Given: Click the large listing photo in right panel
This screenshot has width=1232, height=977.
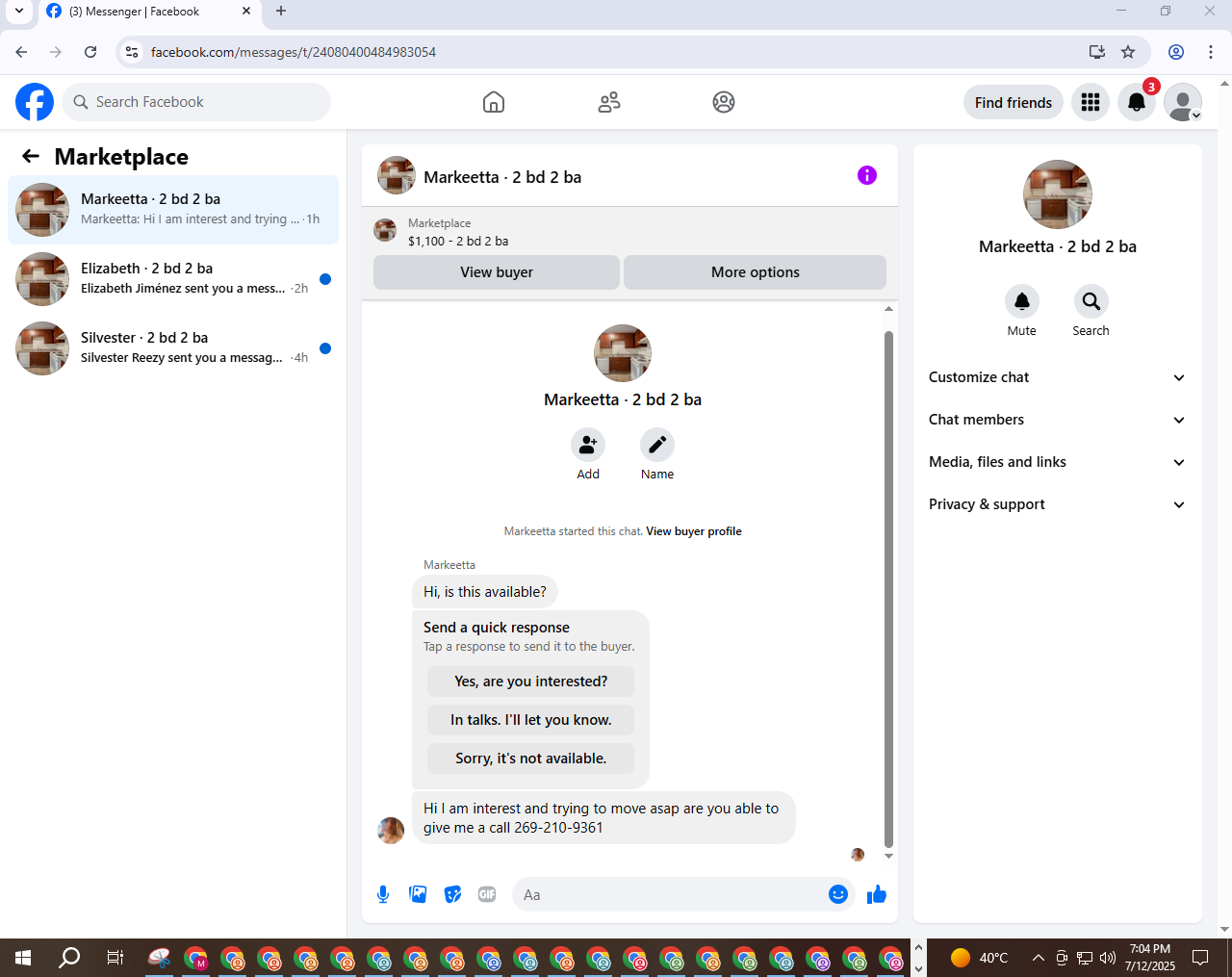Looking at the screenshot, I should 1058,194.
